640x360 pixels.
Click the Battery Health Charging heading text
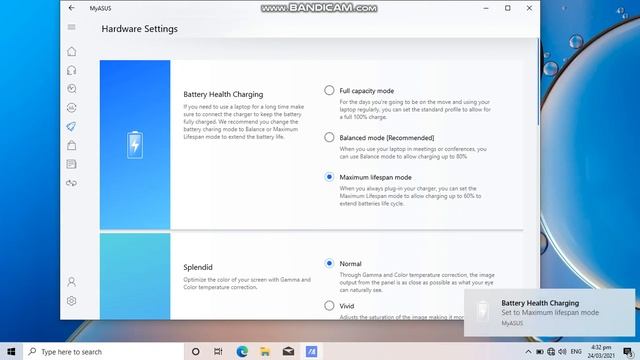coord(223,94)
